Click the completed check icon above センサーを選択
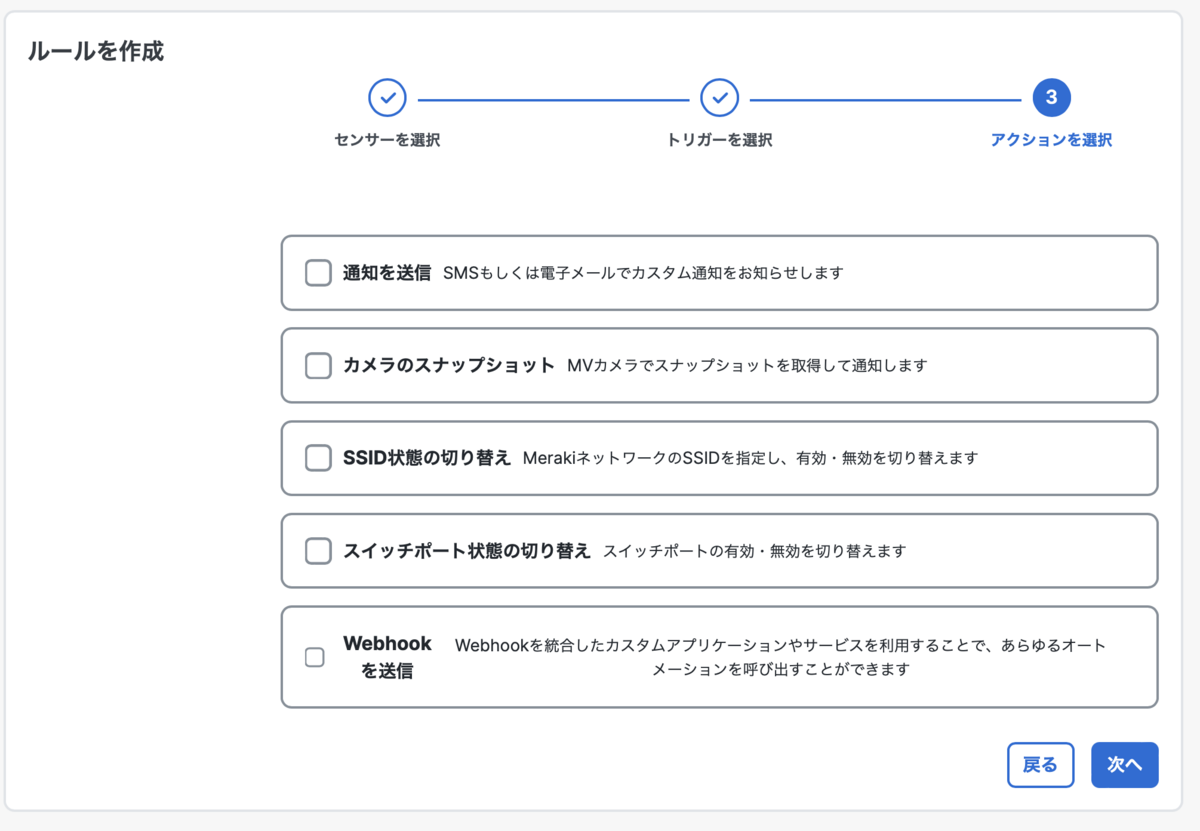 (387, 97)
